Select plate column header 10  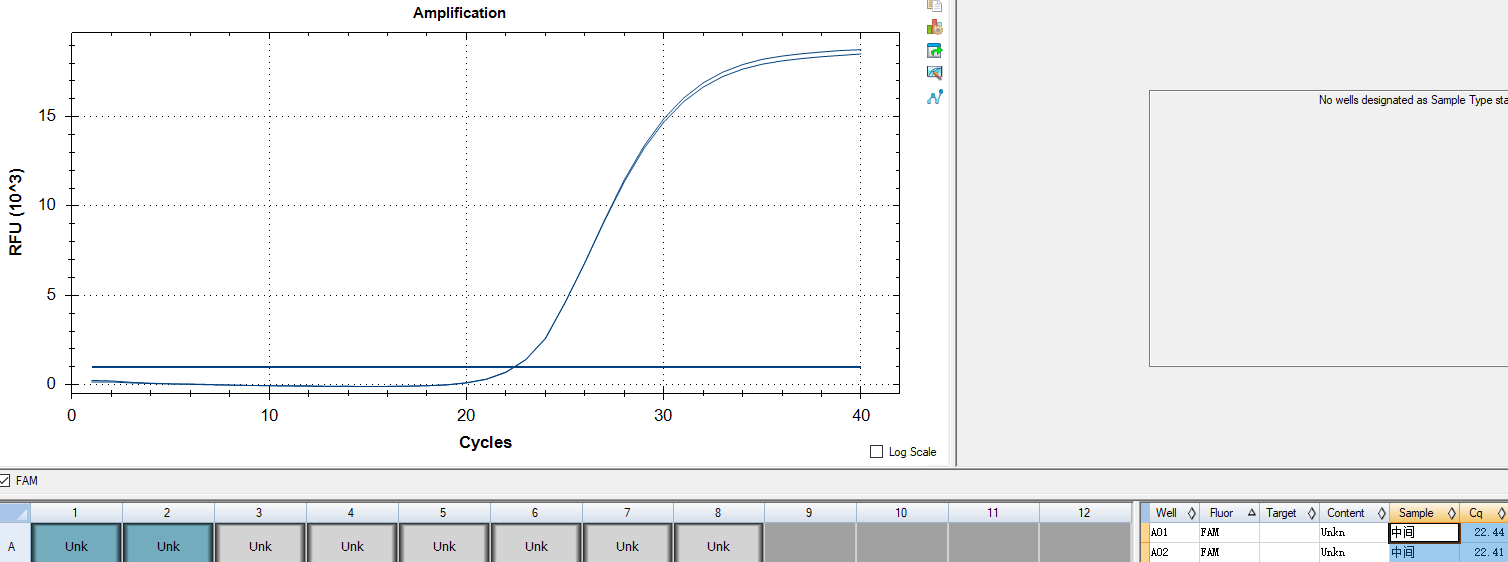coord(902,513)
